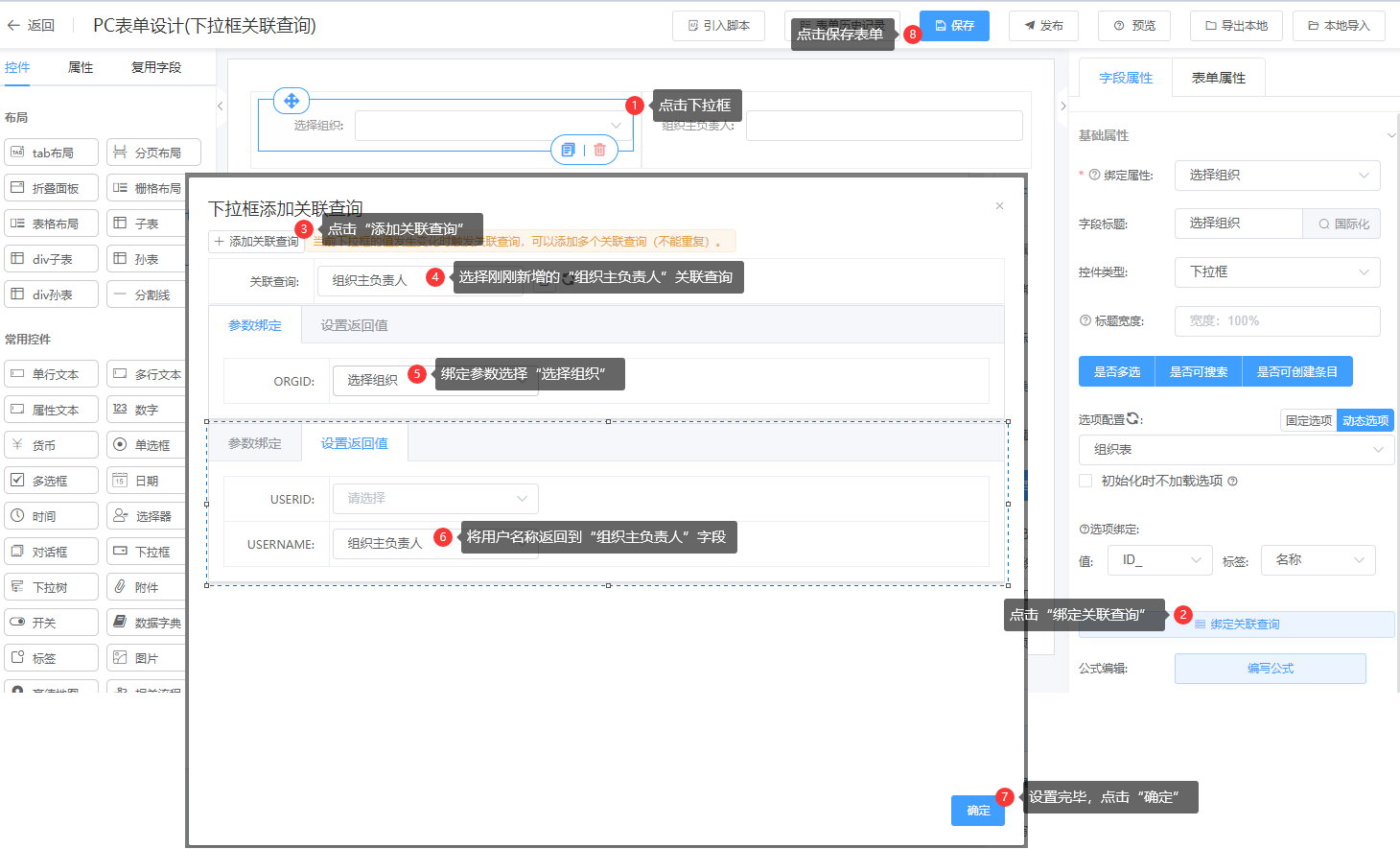This screenshot has width=1400, height=849.
Task: Open the 预览 preview
Action: coord(1134,26)
